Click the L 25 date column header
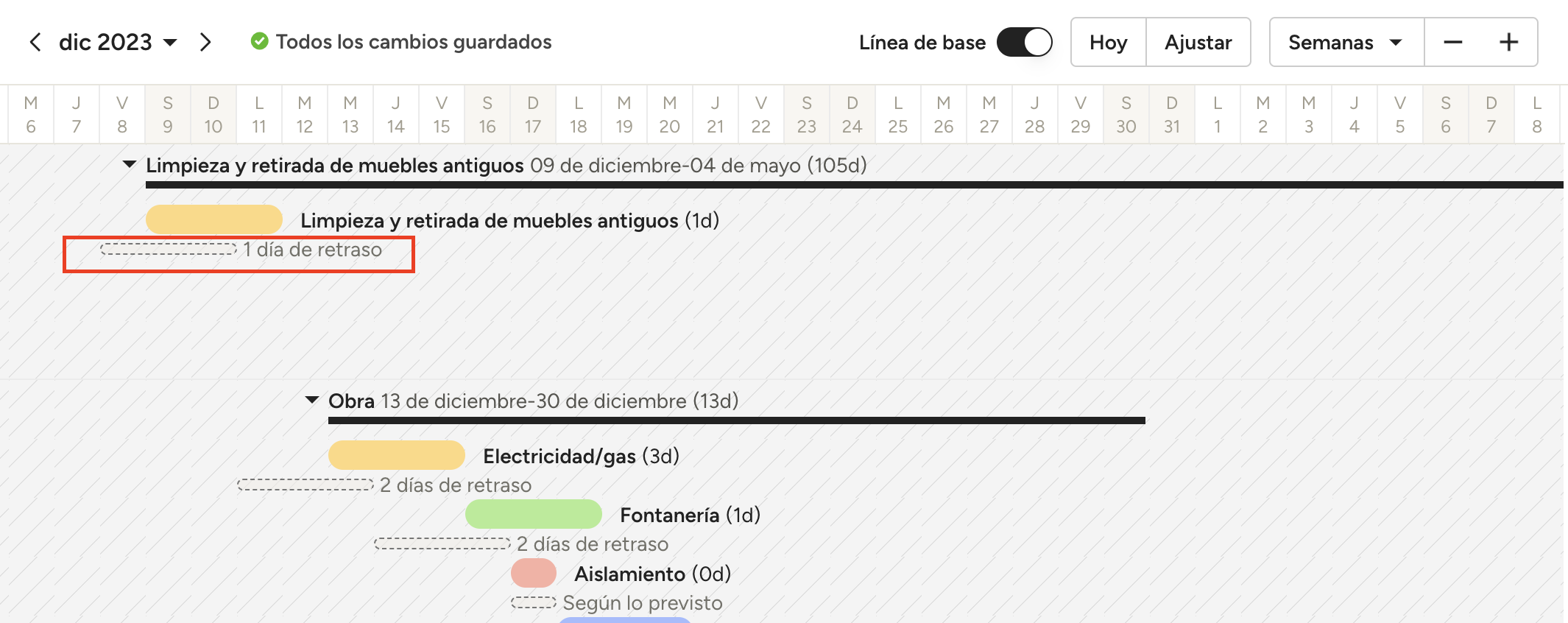This screenshot has height=623, width=1568. pos(897,114)
